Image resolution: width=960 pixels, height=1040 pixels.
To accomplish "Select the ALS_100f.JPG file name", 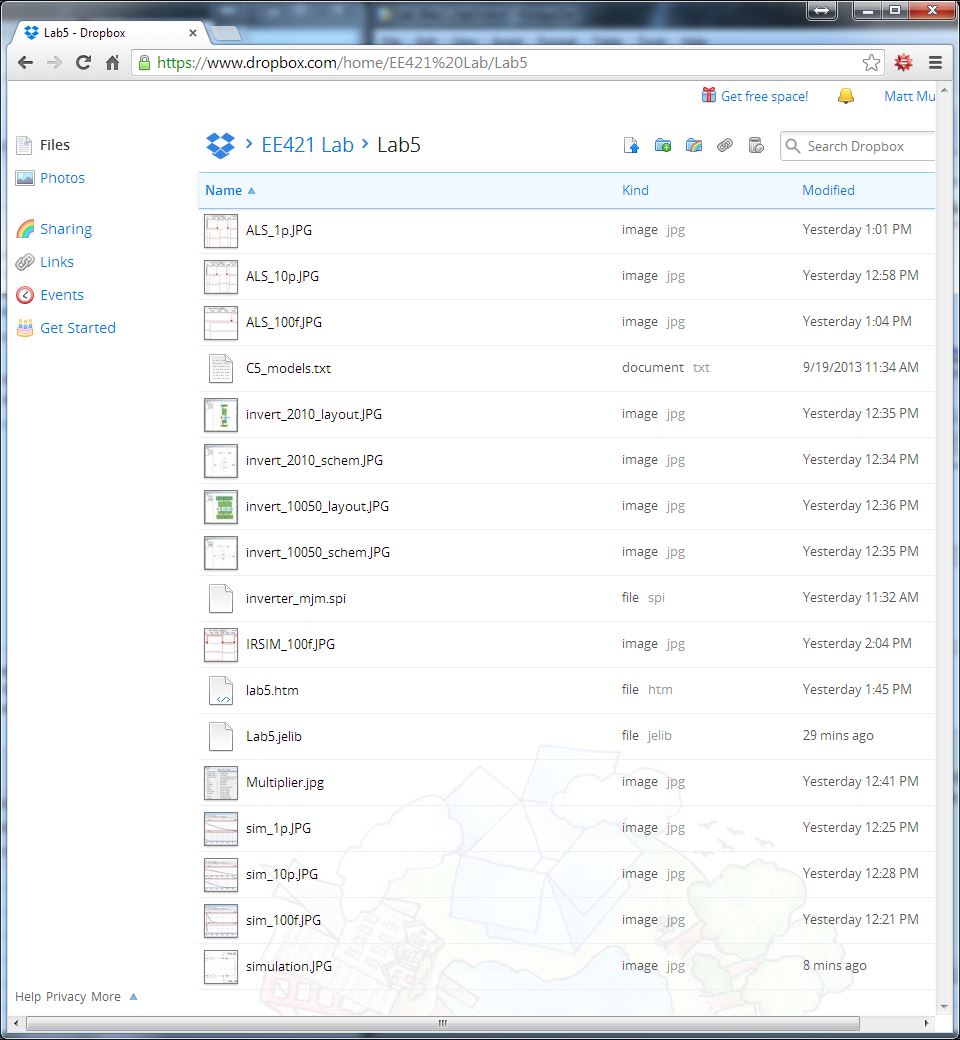I will 283,322.
